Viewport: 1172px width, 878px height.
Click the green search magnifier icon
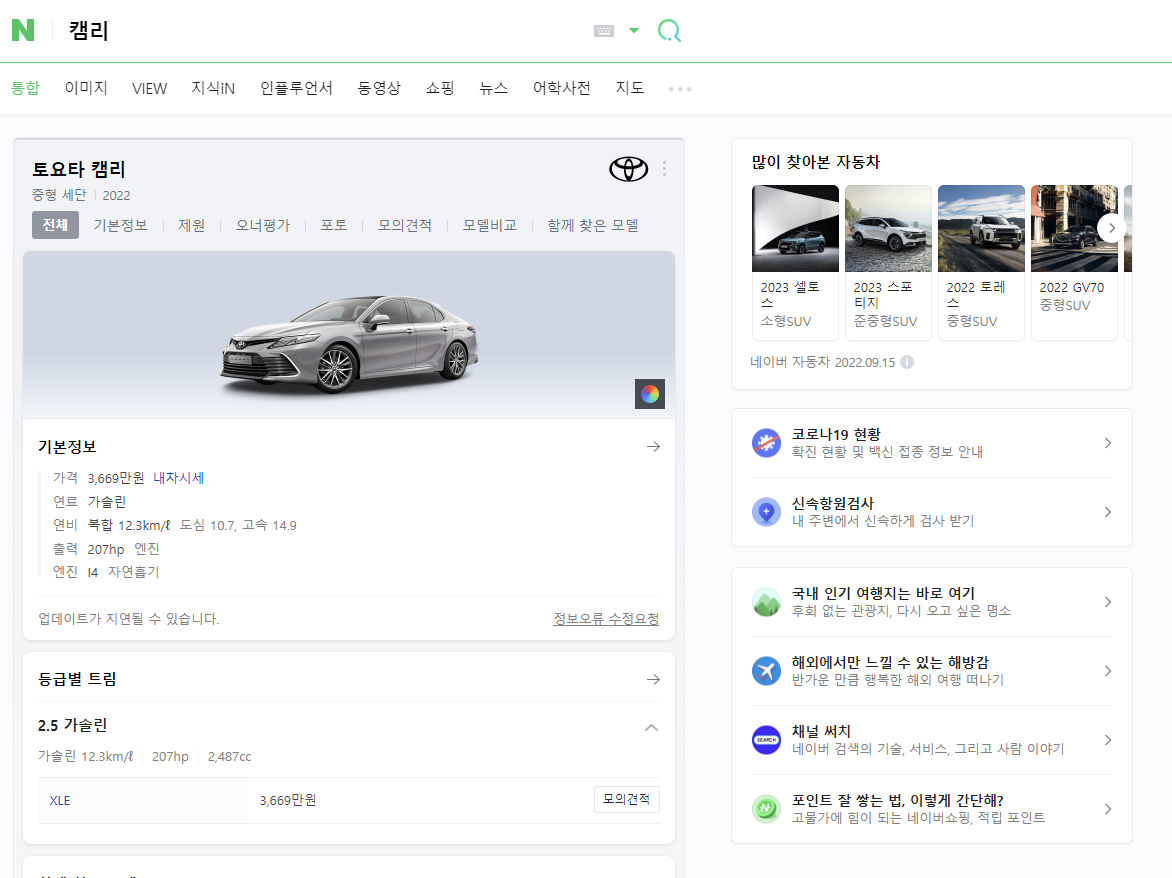[x=669, y=31]
